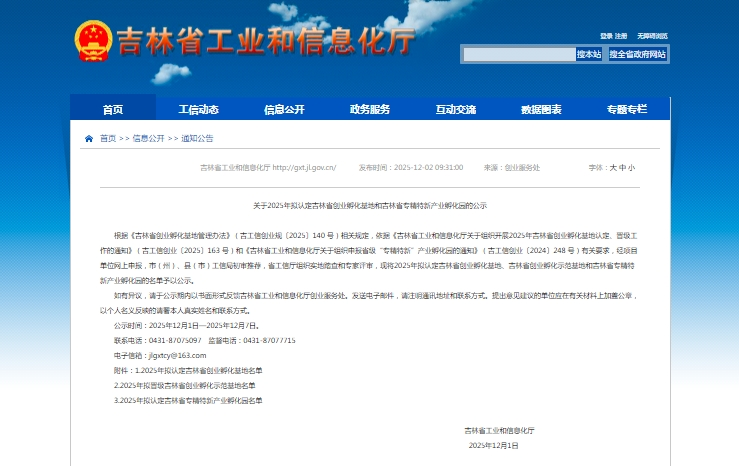
Task: Go to 信息公开 in breadcrumb
Action: coord(148,139)
